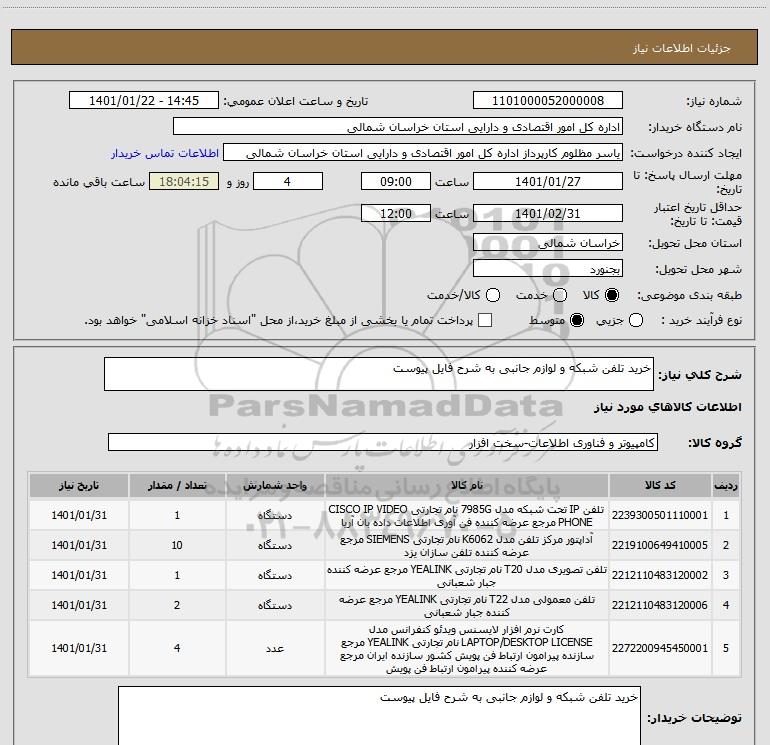Image resolution: width=770 pixels, height=745 pixels.
Task: Choose the جزیی purchase type radio
Action: point(635,320)
